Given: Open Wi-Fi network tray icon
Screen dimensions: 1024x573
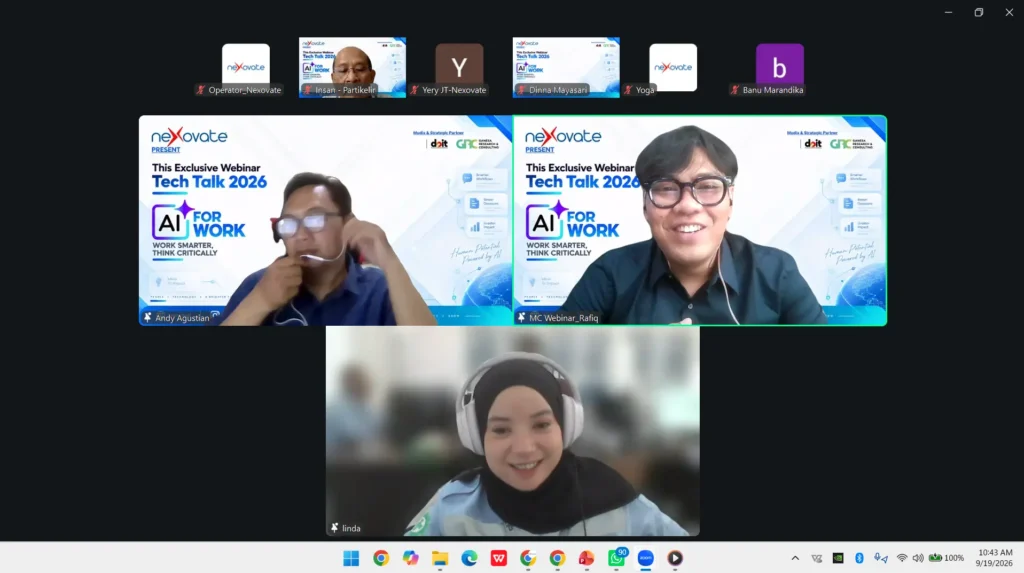Looking at the screenshot, I should coord(902,558).
